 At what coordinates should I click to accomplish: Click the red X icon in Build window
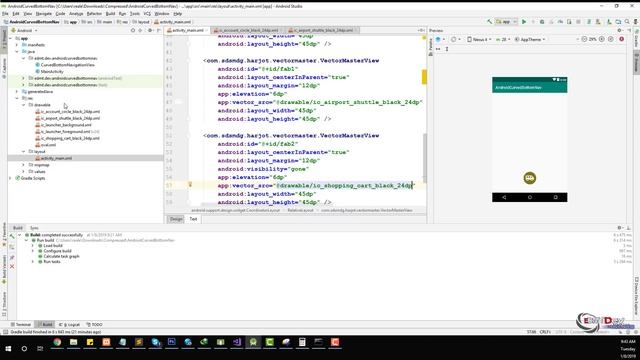12,267
